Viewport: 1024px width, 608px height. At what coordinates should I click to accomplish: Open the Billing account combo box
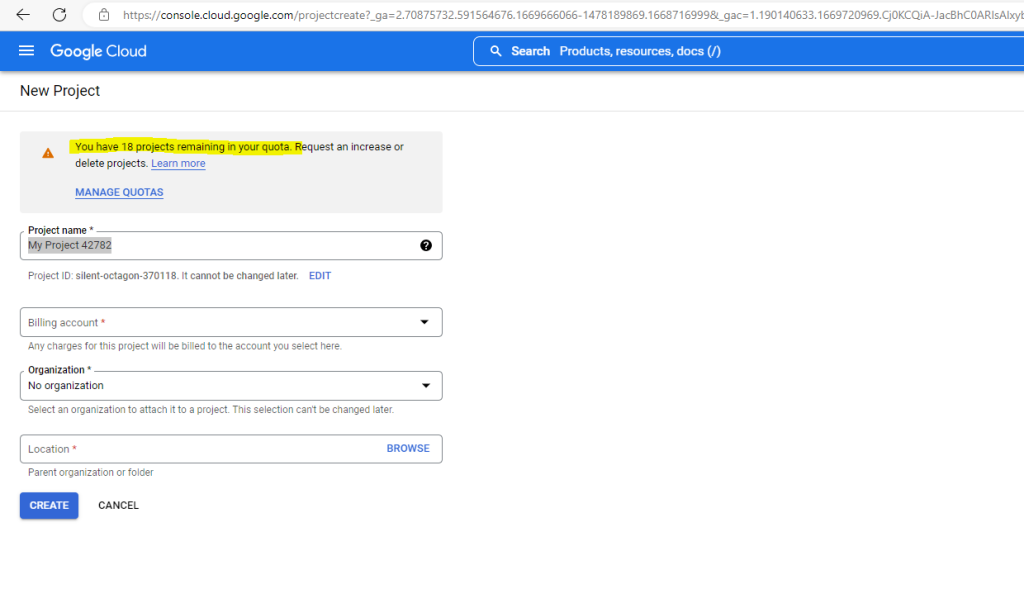pyautogui.click(x=231, y=322)
